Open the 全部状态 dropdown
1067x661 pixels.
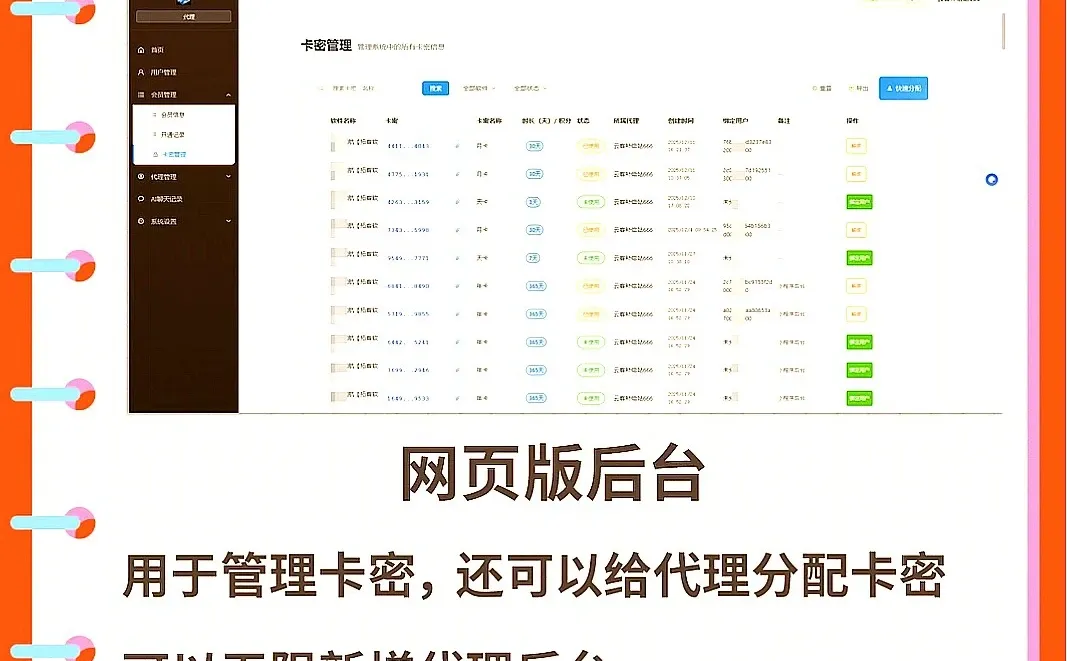click(x=528, y=88)
